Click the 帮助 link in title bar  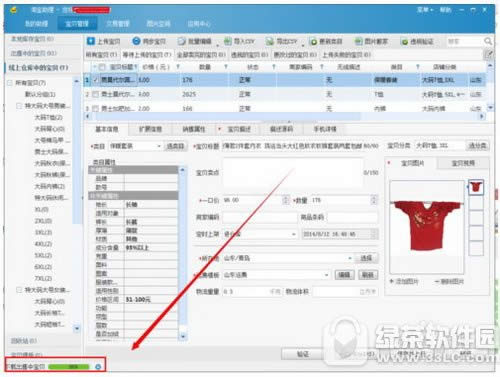pos(445,10)
